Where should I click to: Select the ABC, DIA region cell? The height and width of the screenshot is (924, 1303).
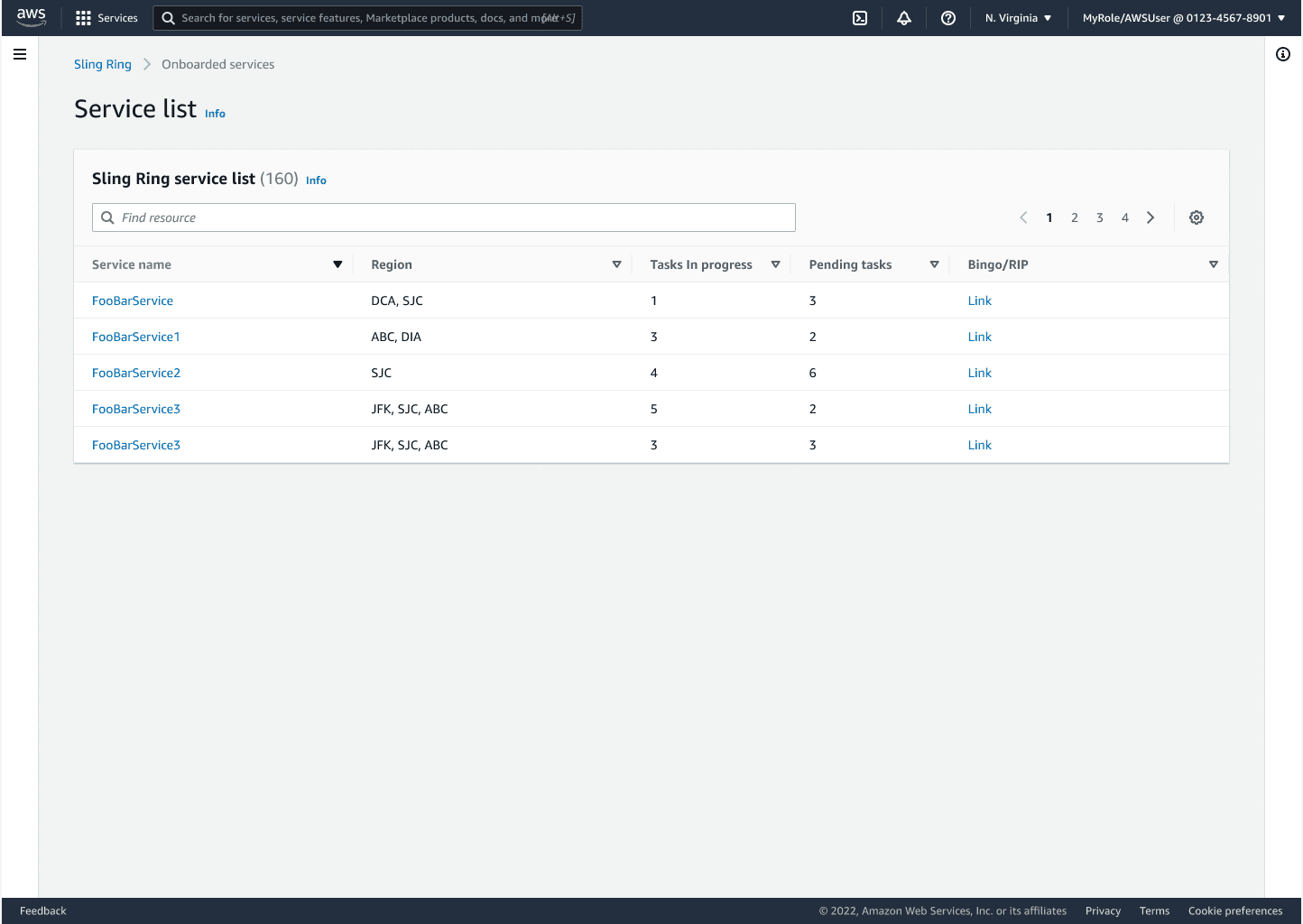396,337
